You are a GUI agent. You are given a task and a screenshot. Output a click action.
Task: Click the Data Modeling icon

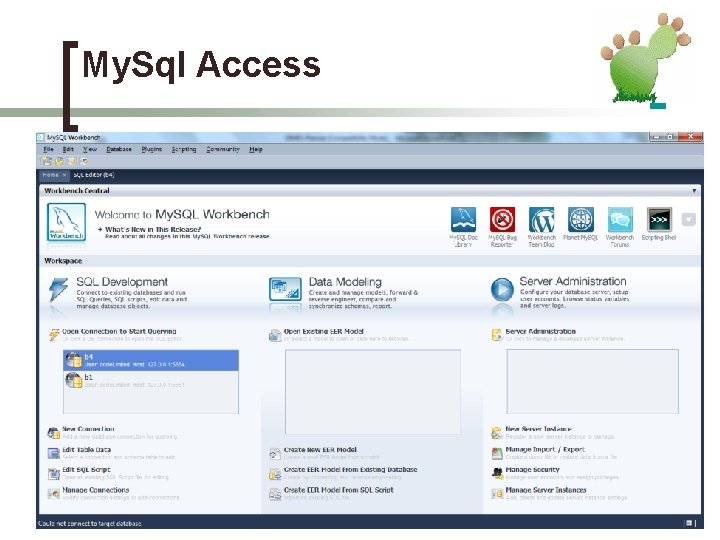pyautogui.click(x=285, y=289)
